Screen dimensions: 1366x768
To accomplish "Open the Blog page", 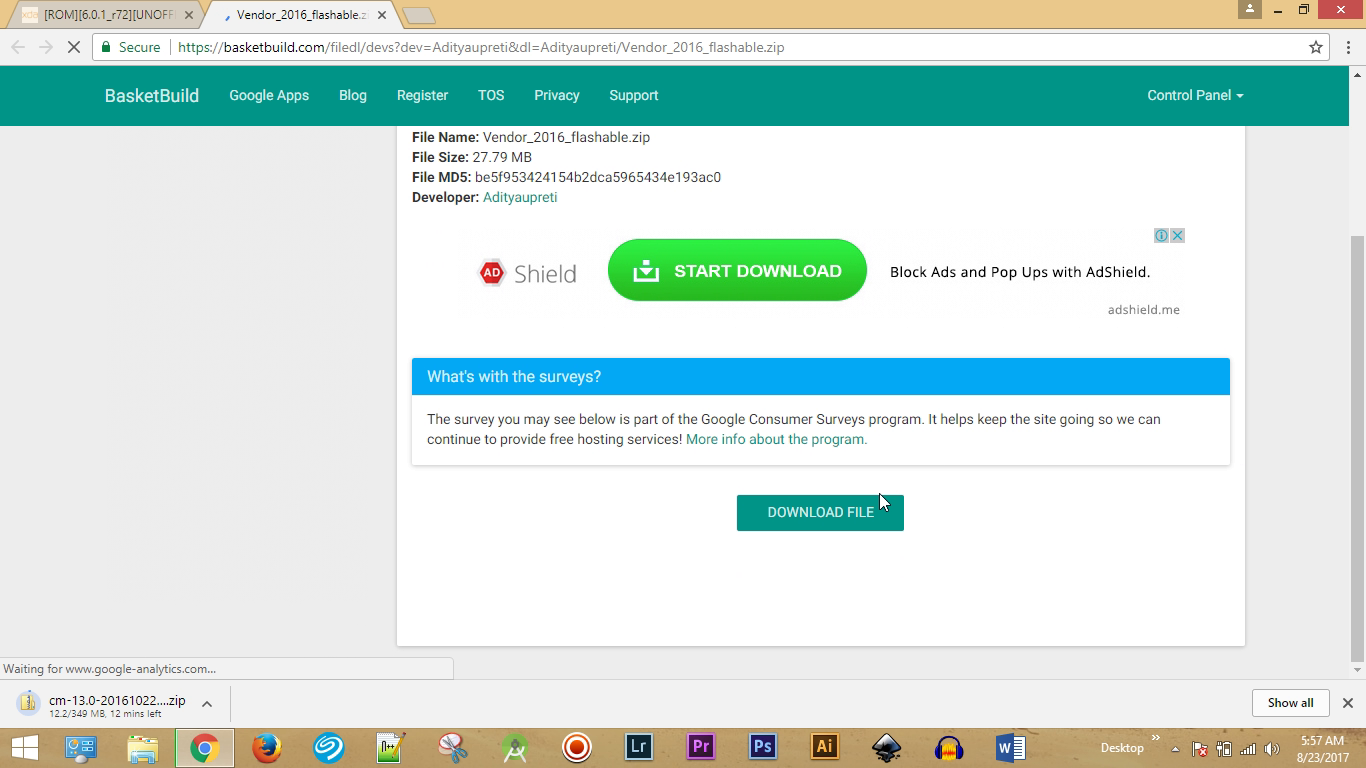I will click(353, 95).
